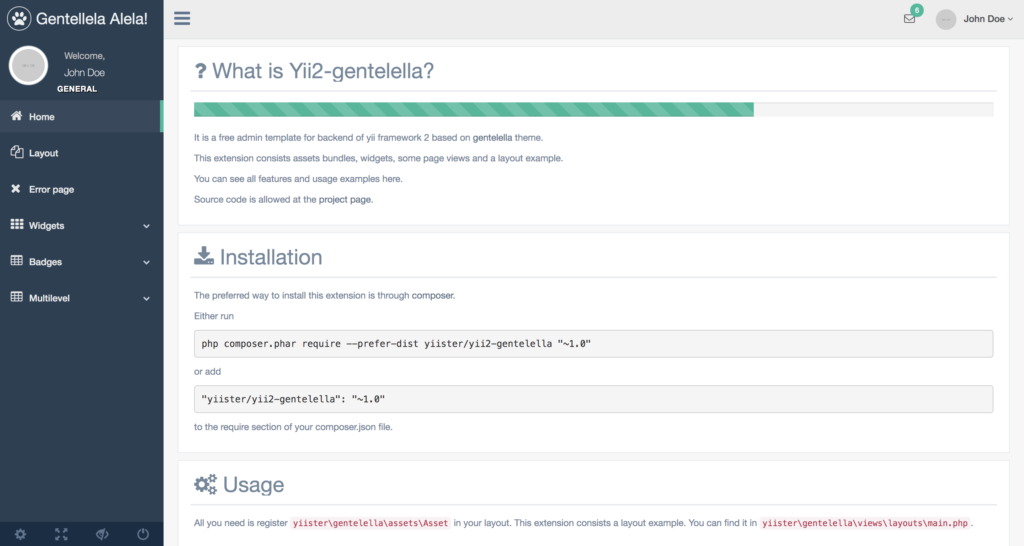Toggle the sidebar with the hamburger icon
The width and height of the screenshot is (1024, 546).
tap(182, 18)
